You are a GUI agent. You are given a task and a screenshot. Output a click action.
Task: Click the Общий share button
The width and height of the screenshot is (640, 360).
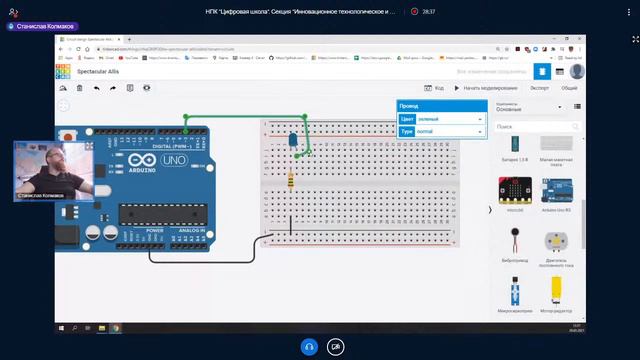tap(569, 88)
